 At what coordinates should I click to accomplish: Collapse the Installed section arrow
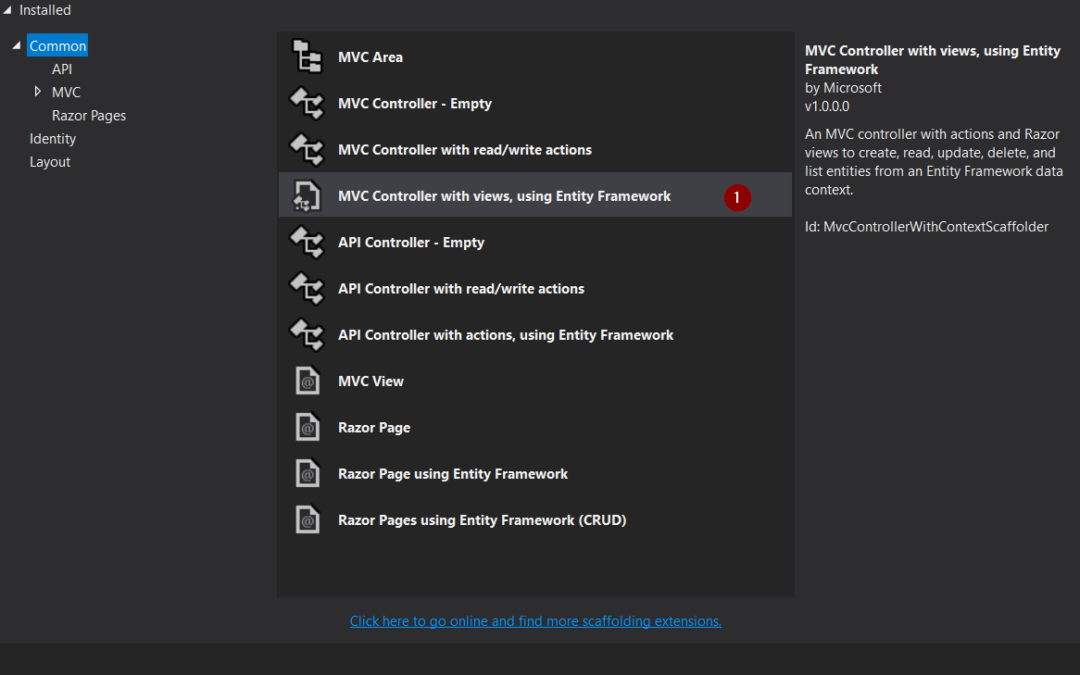point(8,11)
